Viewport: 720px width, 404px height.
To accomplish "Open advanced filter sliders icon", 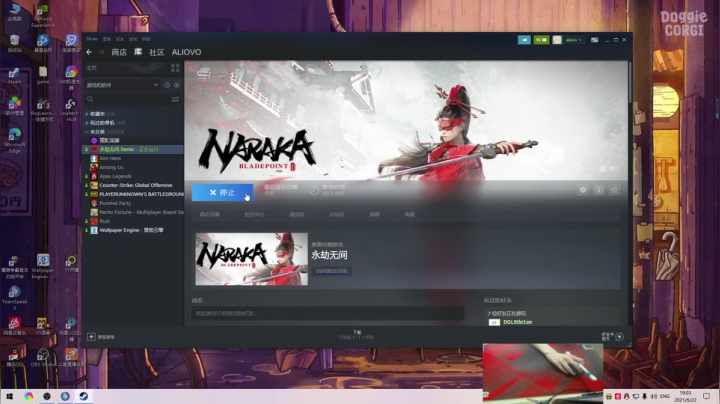I will 175,99.
